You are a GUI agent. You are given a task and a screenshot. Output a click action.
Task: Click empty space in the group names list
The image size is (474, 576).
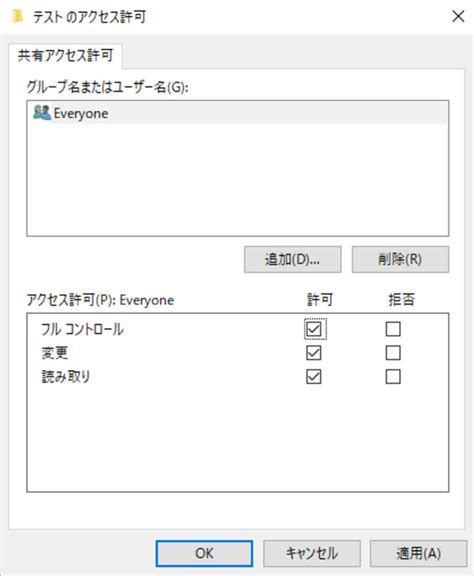pos(237,180)
